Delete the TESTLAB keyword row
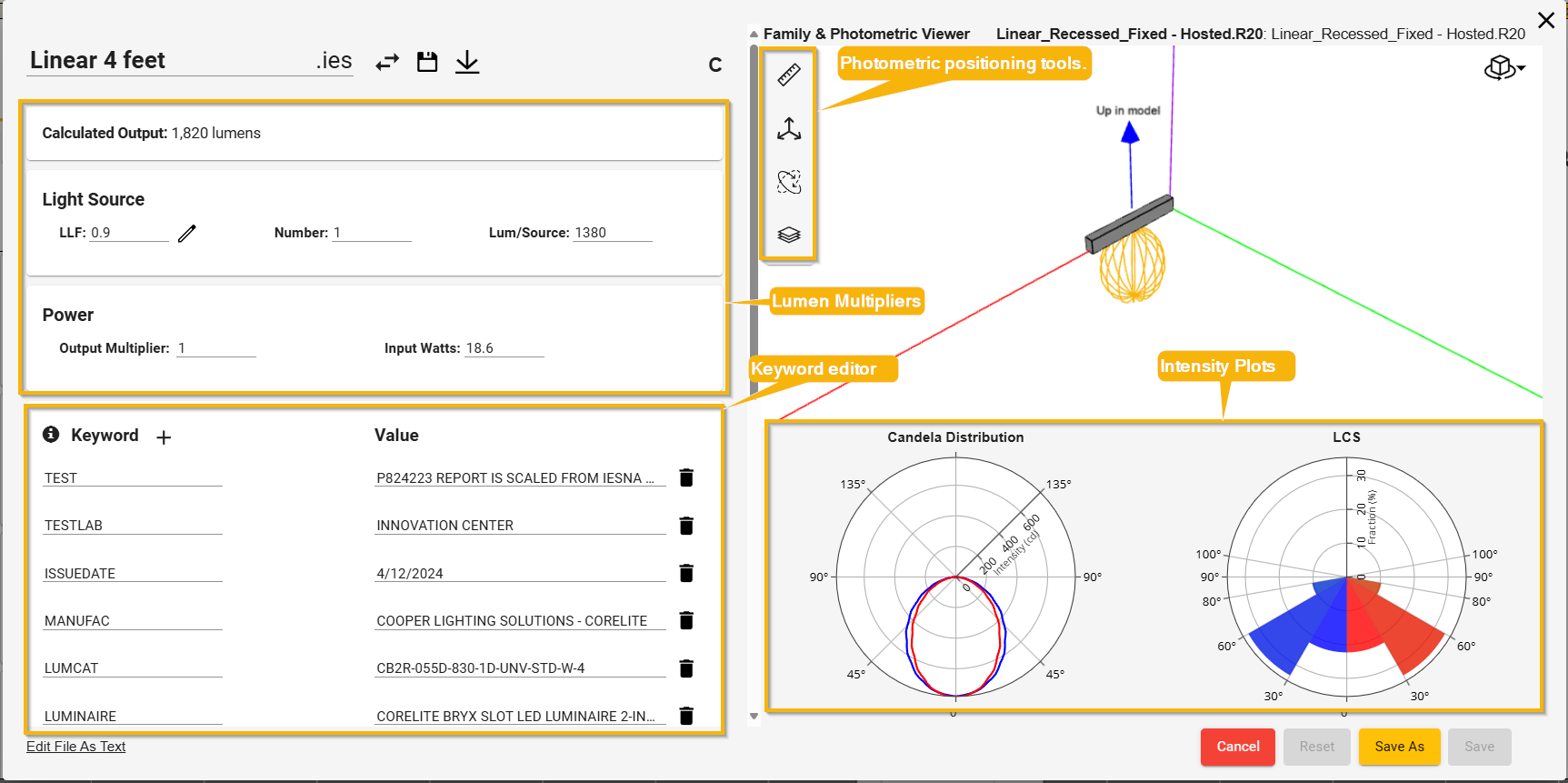The width and height of the screenshot is (1568, 783). (x=686, y=526)
